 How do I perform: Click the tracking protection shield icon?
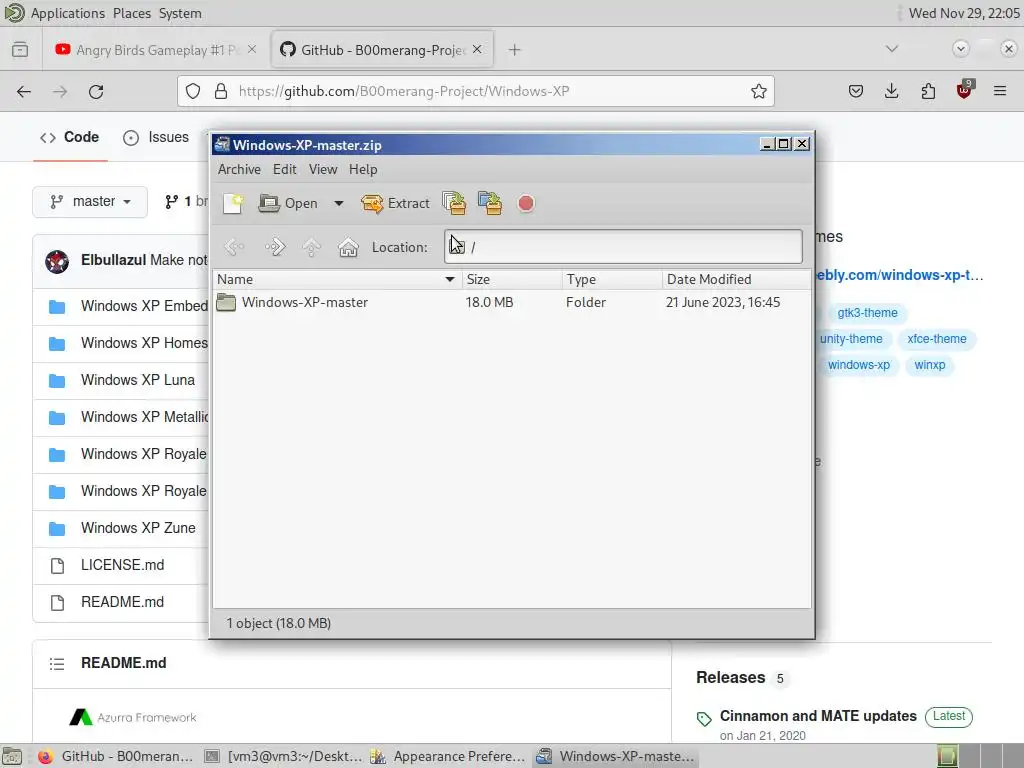[193, 91]
